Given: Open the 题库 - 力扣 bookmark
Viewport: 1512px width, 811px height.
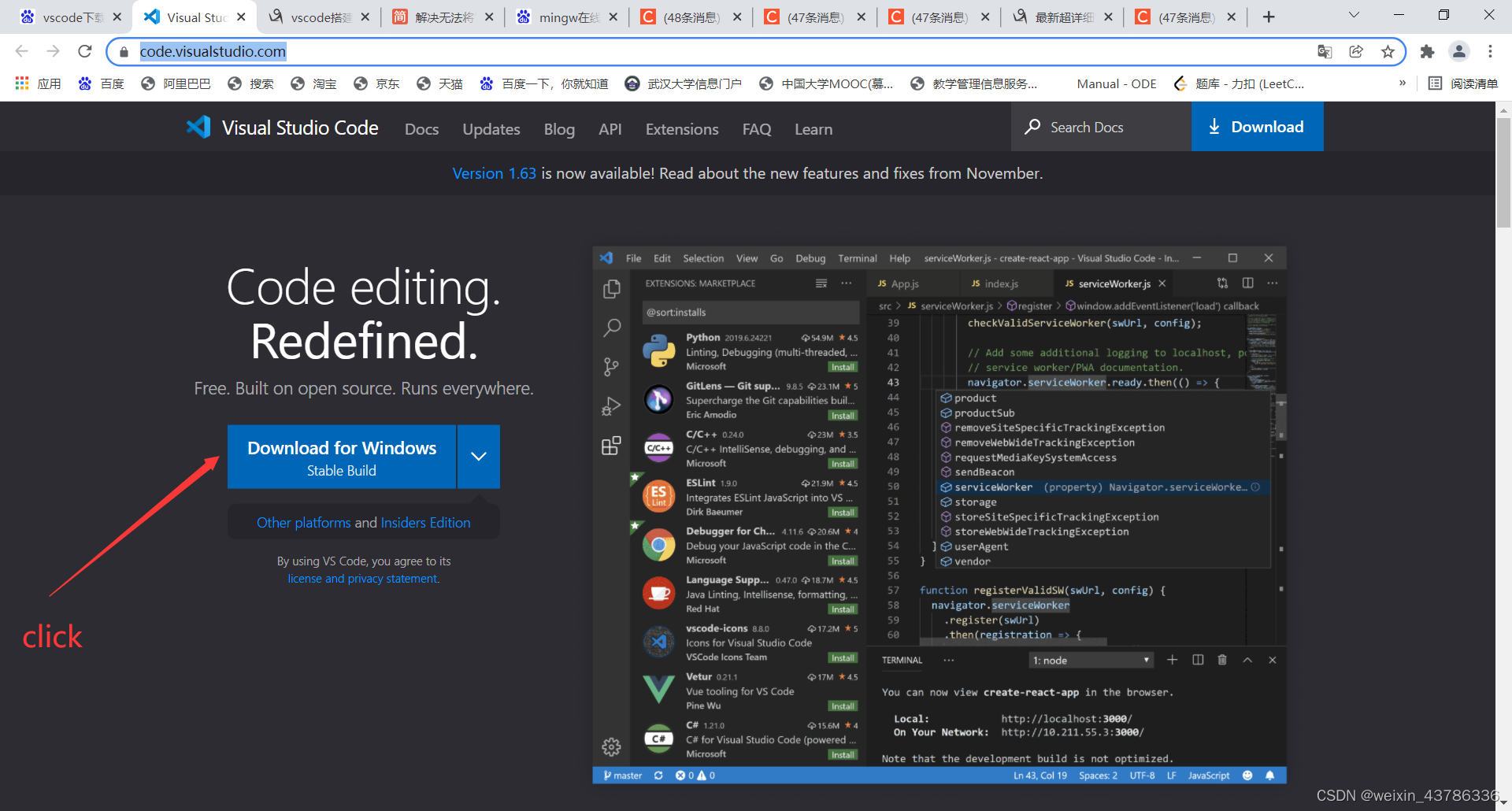Looking at the screenshot, I should click(x=1239, y=83).
